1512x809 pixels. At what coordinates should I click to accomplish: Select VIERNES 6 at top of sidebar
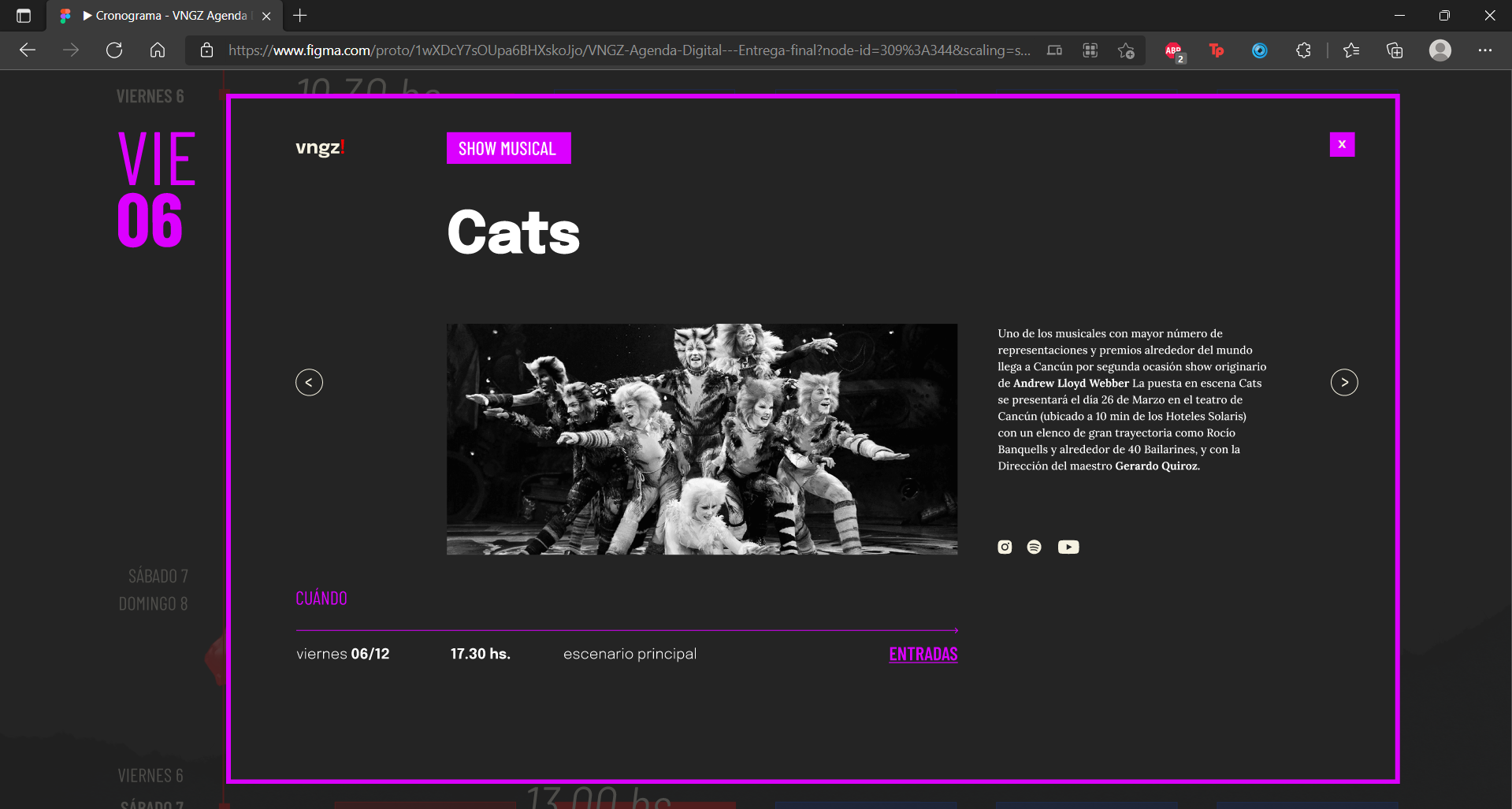click(150, 96)
